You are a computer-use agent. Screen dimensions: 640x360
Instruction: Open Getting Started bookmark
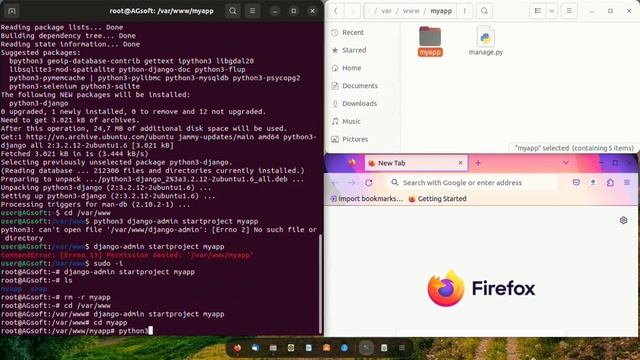pyautogui.click(x=437, y=199)
